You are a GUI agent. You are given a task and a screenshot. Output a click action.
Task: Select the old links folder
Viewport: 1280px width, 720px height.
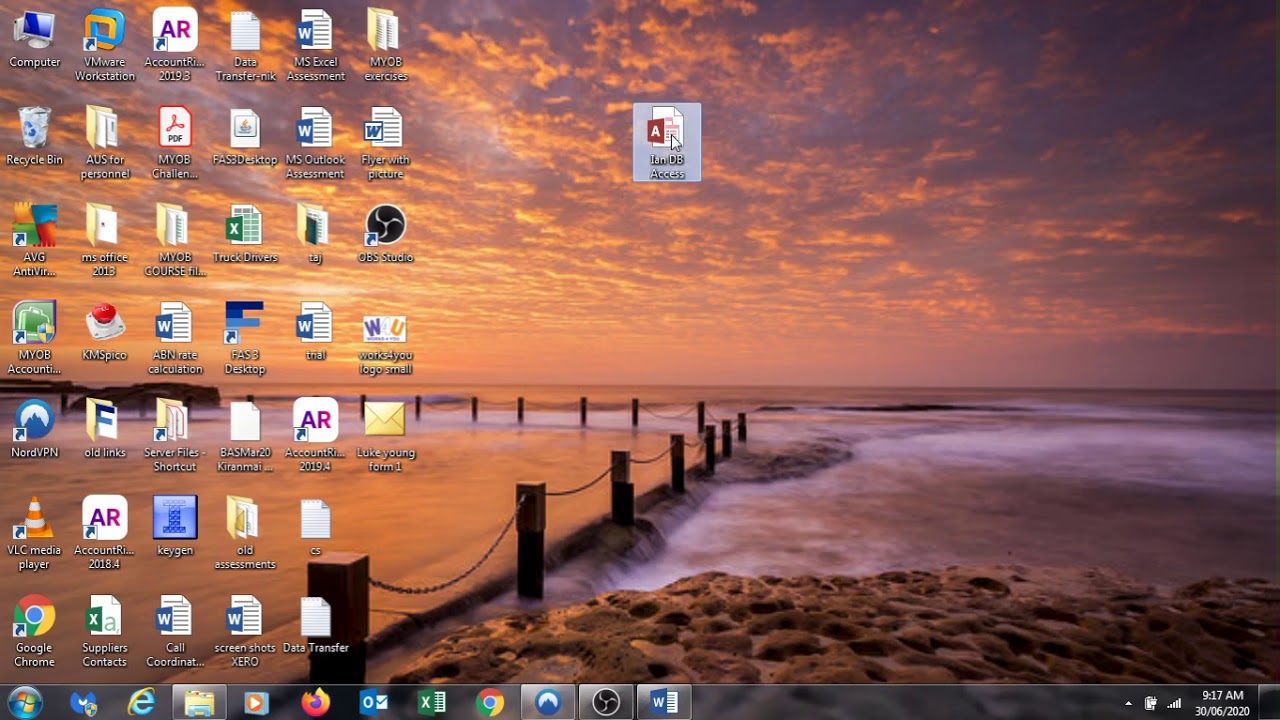point(104,430)
